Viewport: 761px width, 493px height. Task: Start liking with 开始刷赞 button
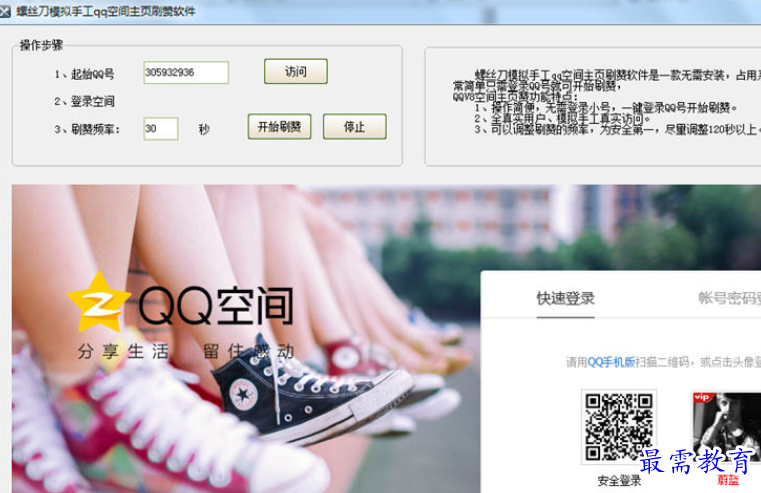(279, 127)
